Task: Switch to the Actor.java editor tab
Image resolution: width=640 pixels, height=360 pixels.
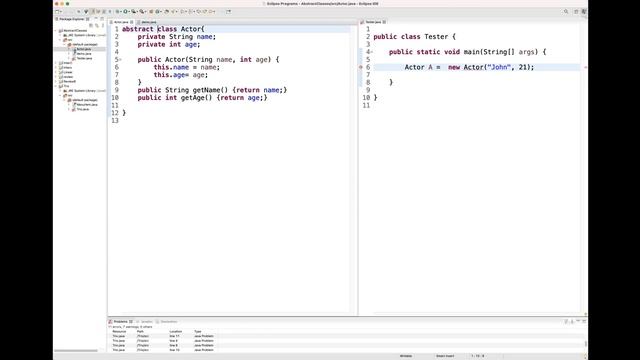Action: (120, 22)
